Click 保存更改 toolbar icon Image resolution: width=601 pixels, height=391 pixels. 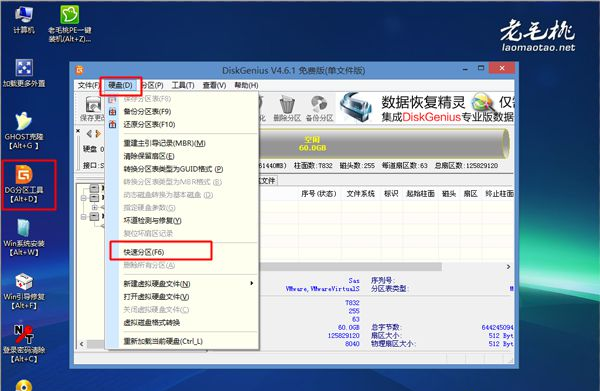92,109
